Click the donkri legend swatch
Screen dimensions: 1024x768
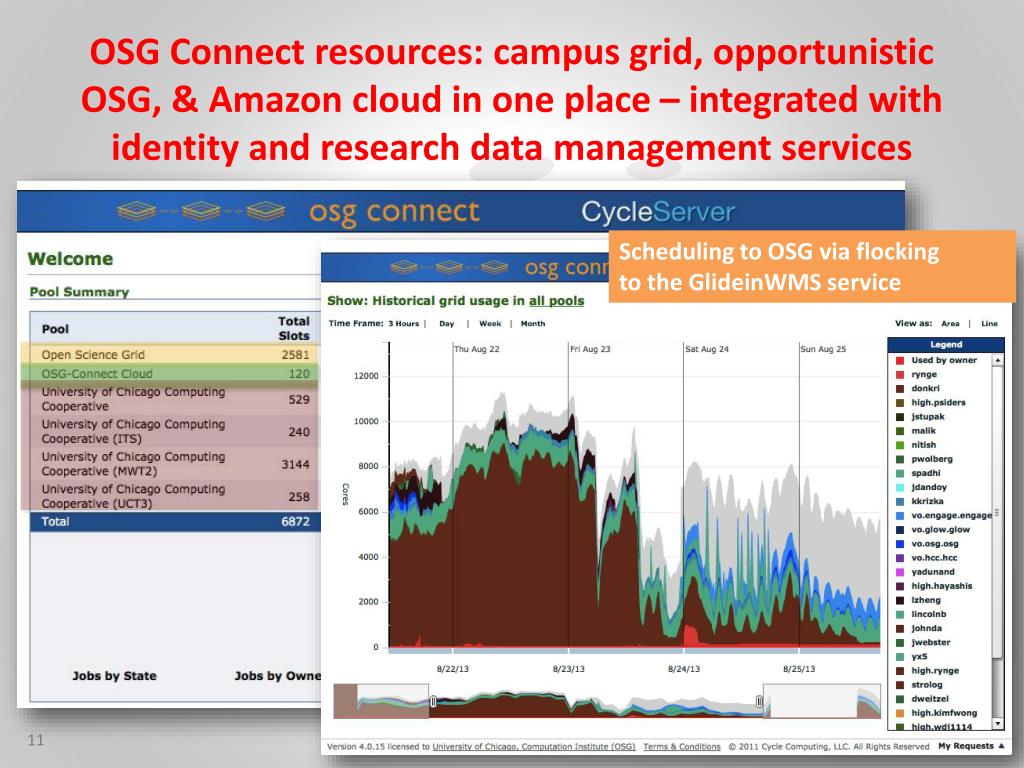coord(900,389)
